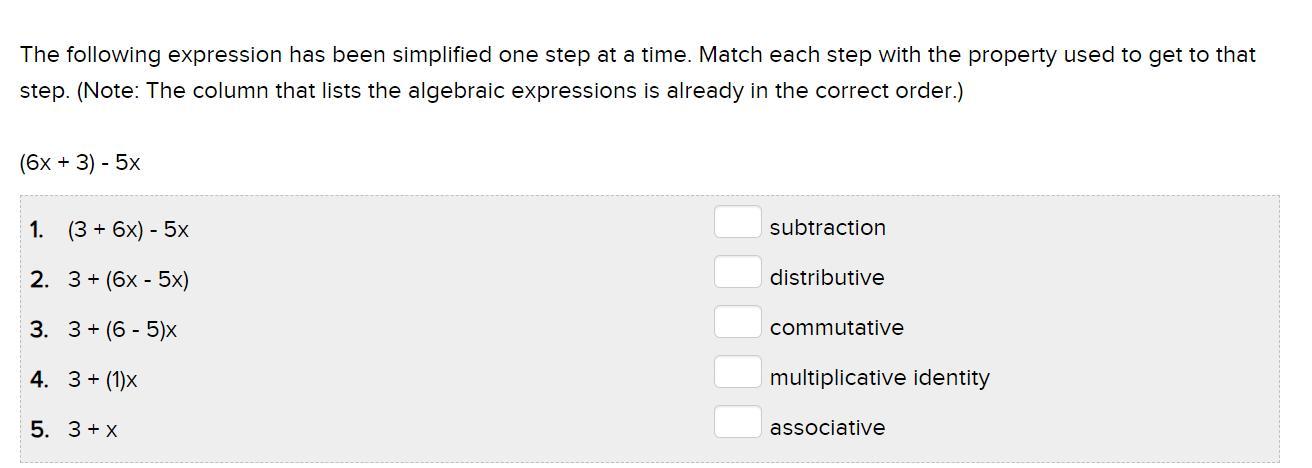Select the 'associative' property label
The image size is (1312, 468).
pos(827,428)
